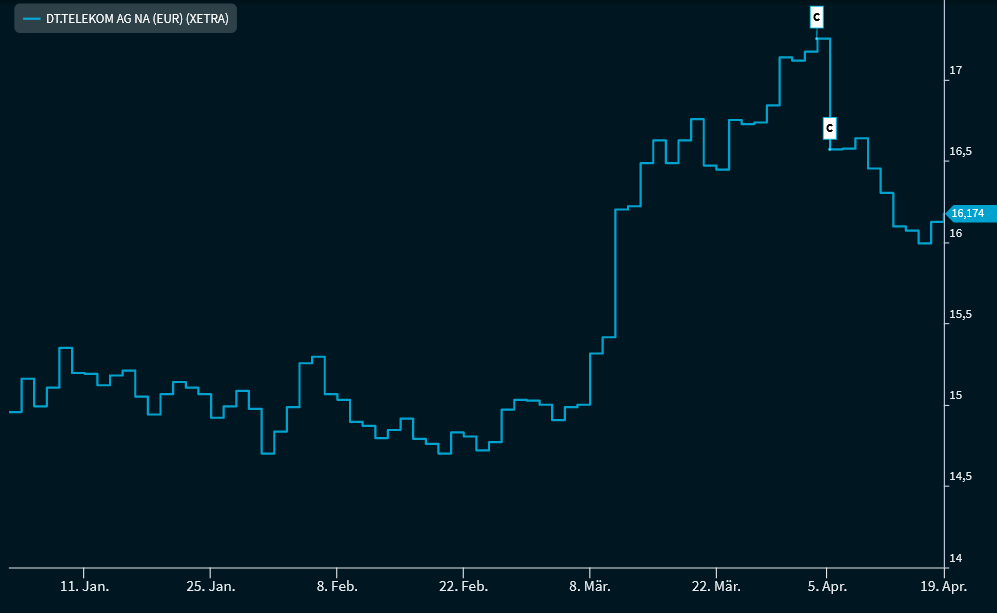997x613 pixels.
Task: Click the blue line swatch in the legend
Action: click(31, 19)
